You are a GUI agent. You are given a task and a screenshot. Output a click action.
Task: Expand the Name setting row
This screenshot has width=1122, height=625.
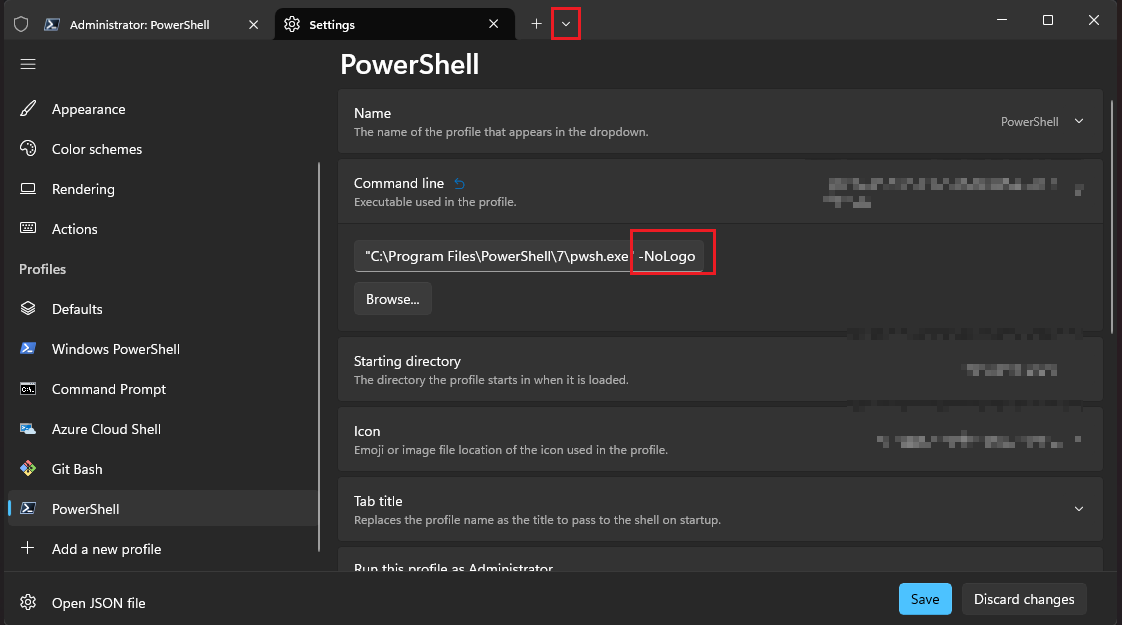(x=720, y=122)
